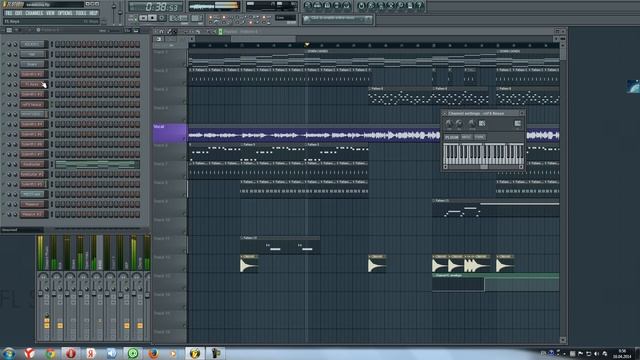Open the HELP menu

(93, 13)
